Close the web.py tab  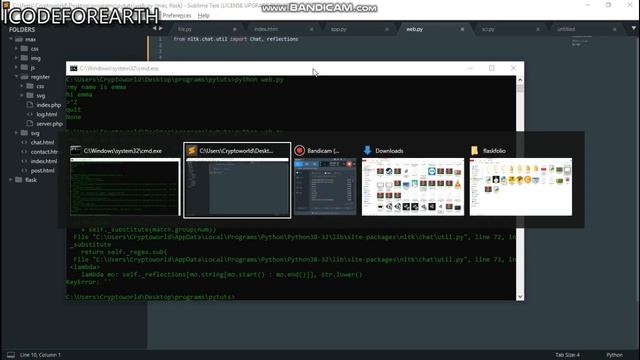point(462,29)
